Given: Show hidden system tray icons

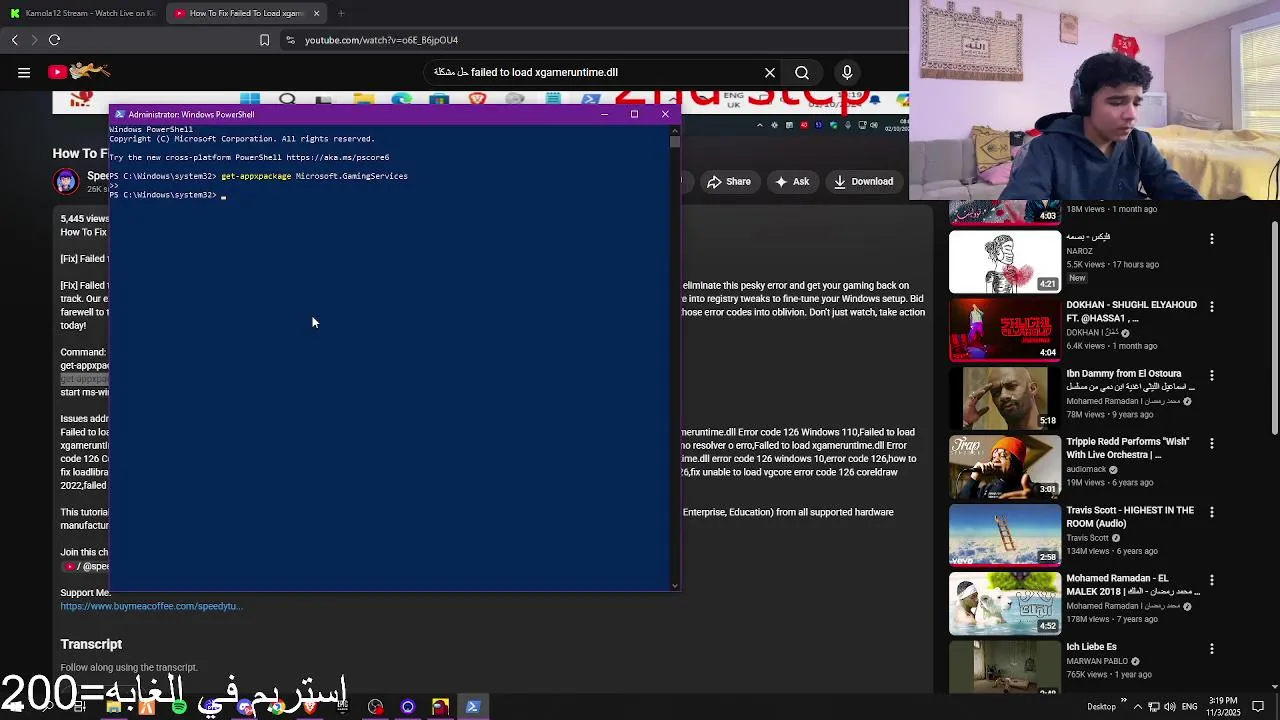Looking at the screenshot, I should coord(1137,707).
